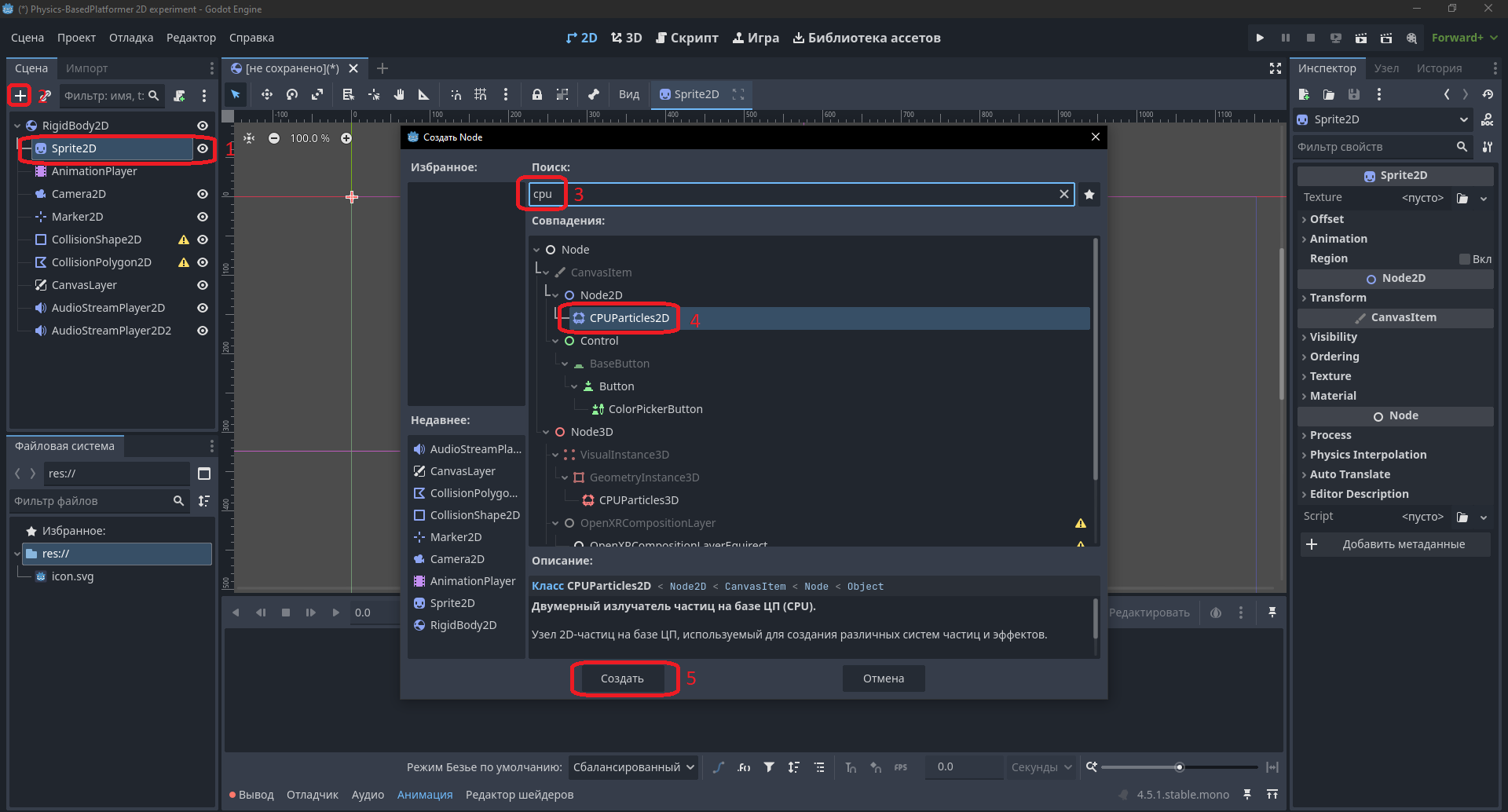Expand the Transform section
The width and height of the screenshot is (1508, 812).
point(1338,298)
